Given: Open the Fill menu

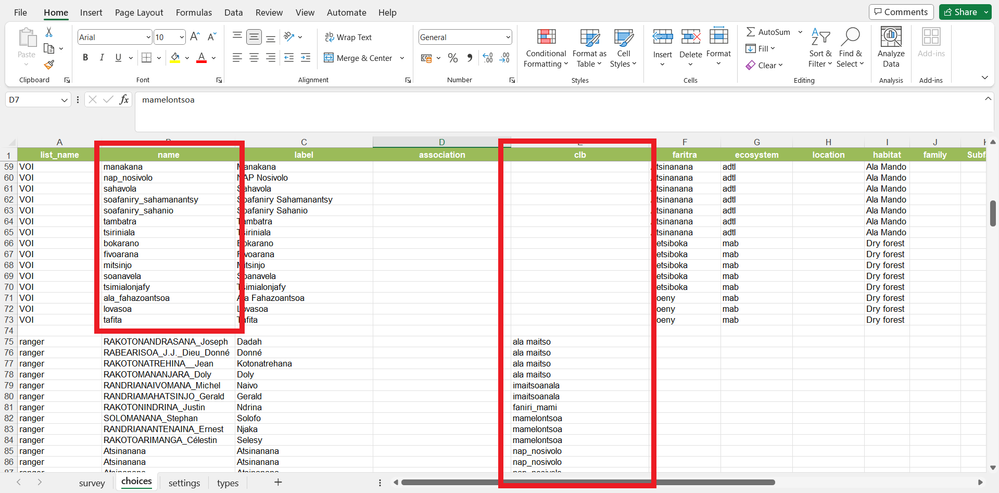Looking at the screenshot, I should point(760,48).
